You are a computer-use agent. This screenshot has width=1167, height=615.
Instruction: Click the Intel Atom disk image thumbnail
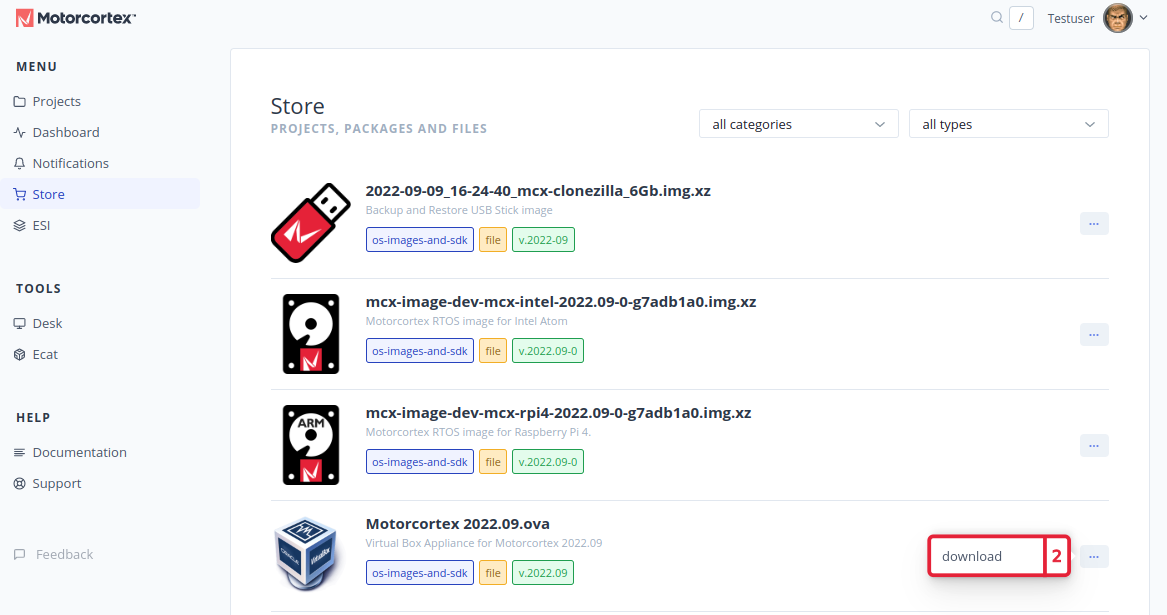310,334
